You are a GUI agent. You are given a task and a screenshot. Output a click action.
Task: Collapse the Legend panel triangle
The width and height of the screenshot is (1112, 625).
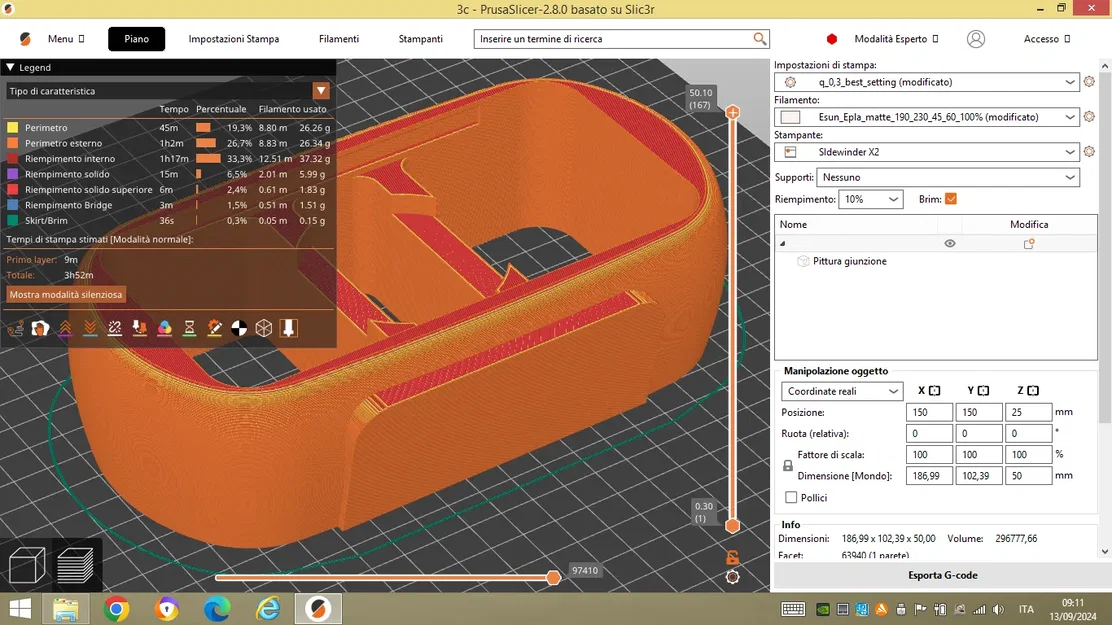click(11, 67)
